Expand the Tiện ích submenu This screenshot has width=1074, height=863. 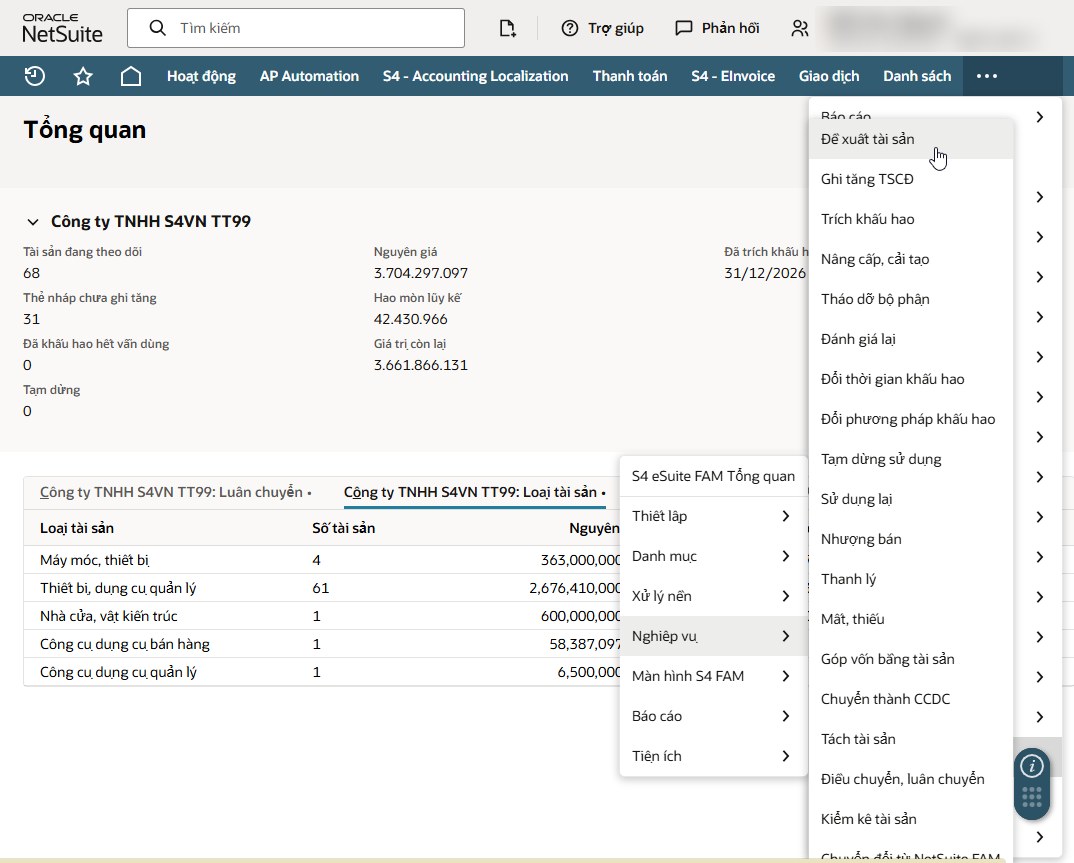pos(712,756)
